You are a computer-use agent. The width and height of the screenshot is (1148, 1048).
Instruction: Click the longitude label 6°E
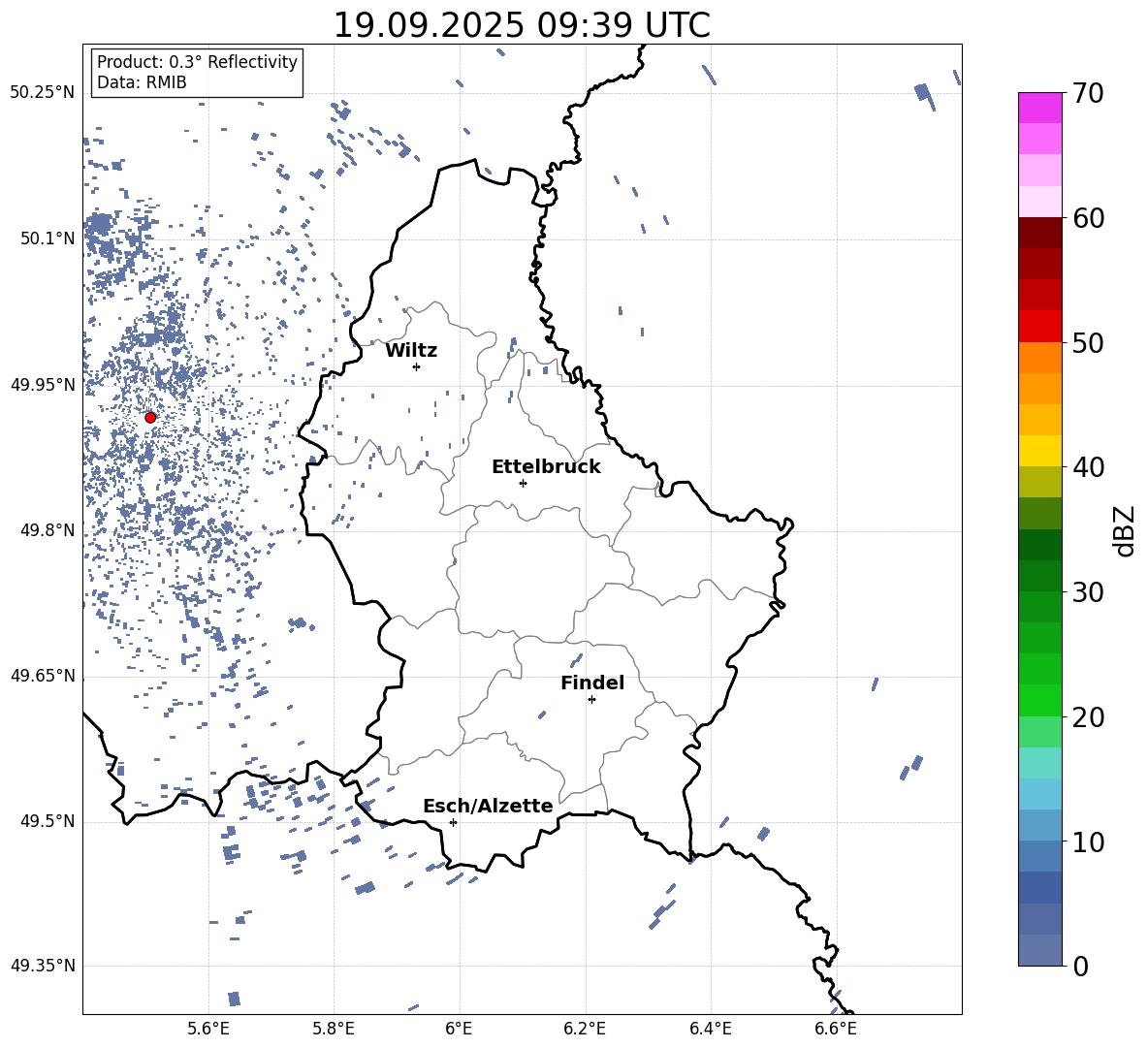tap(459, 1029)
